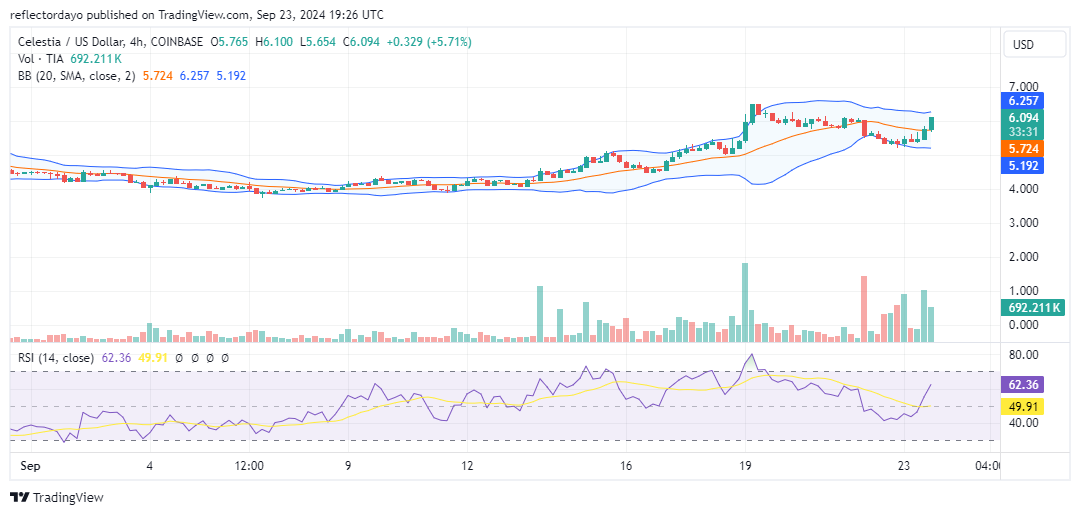The width and height of the screenshot is (1080, 515).
Task: Click the 9 date label on time axis
Action: click(348, 466)
